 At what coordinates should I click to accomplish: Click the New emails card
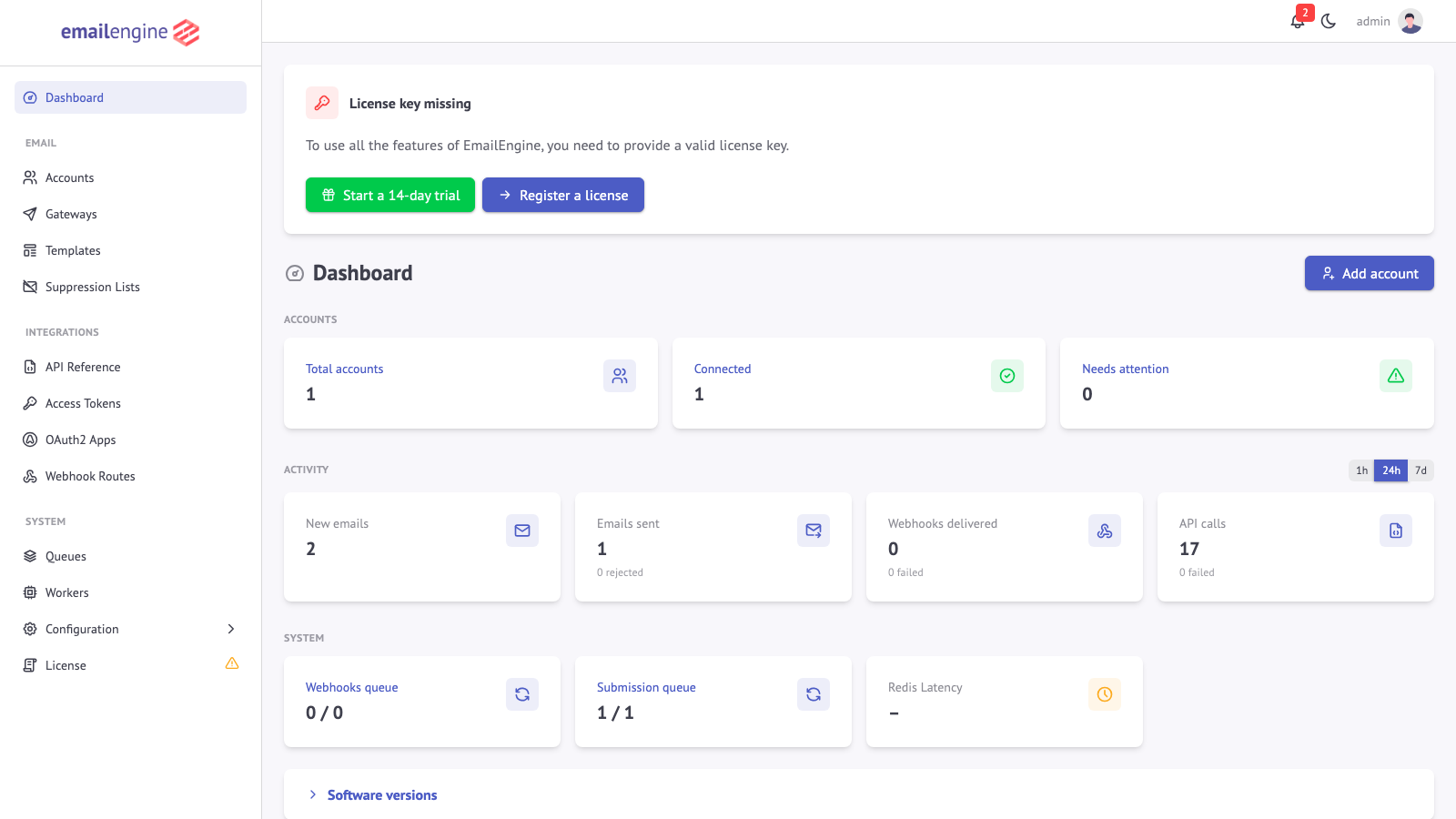point(422,547)
